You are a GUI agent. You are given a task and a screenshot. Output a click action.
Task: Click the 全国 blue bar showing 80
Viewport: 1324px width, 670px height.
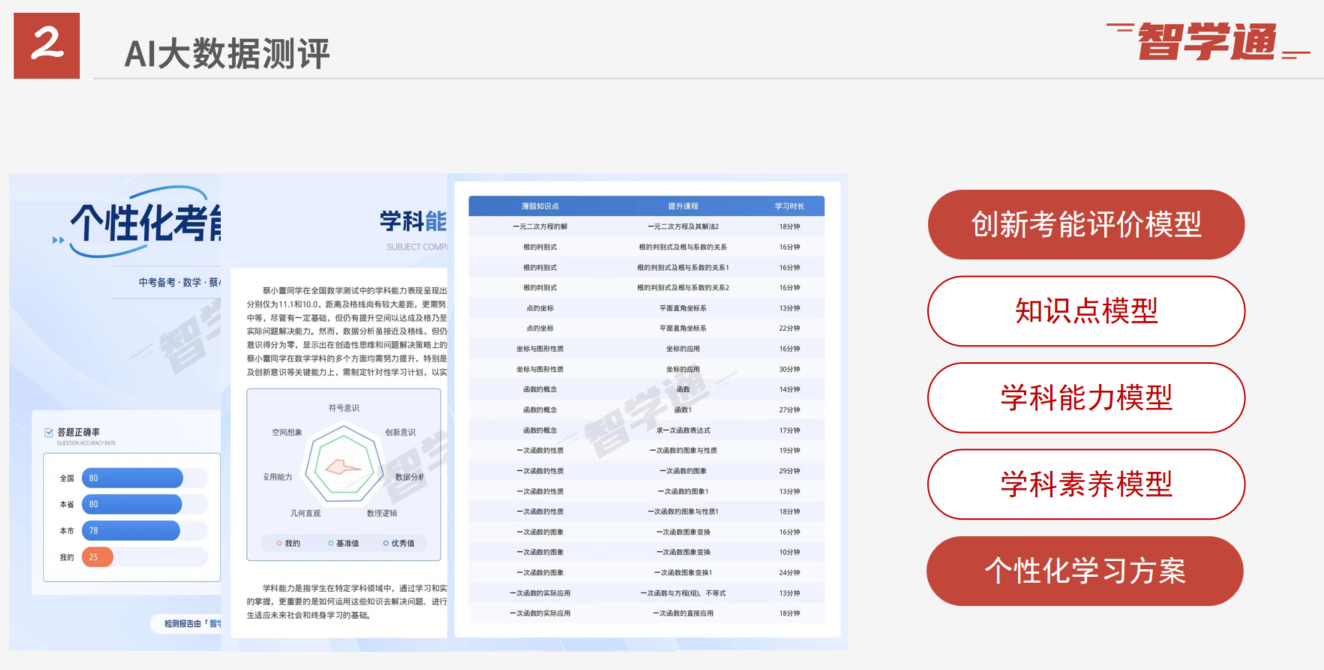pyautogui.click(x=132, y=478)
